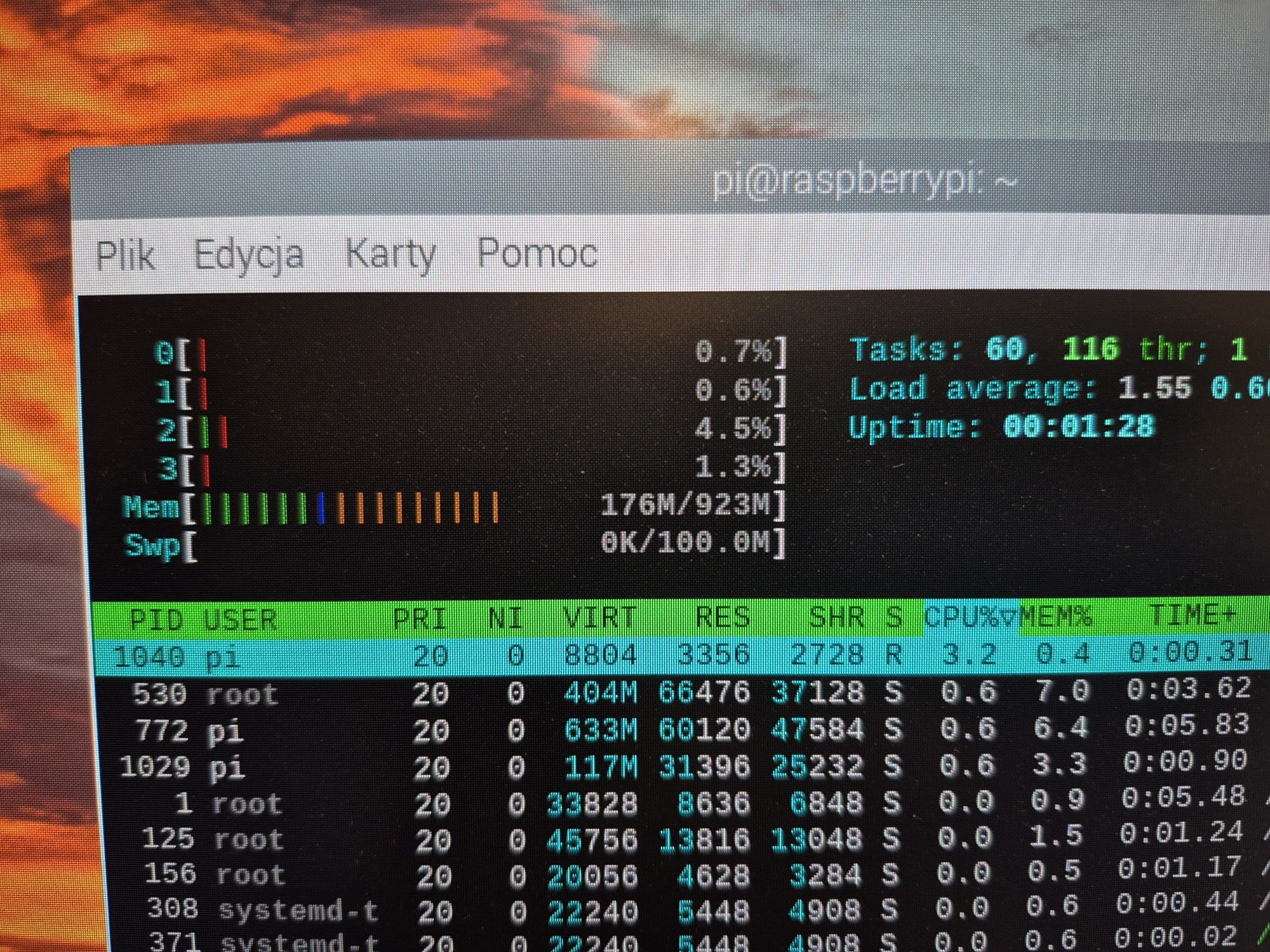Click the CPU 3 usage meter at 1.3%

[473, 468]
